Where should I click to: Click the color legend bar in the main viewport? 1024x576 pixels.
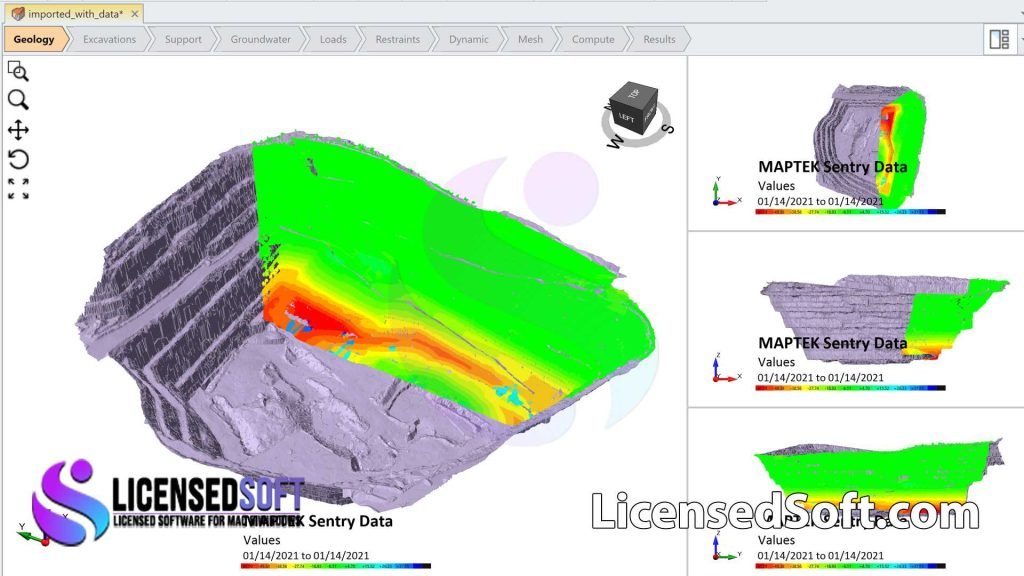point(336,566)
